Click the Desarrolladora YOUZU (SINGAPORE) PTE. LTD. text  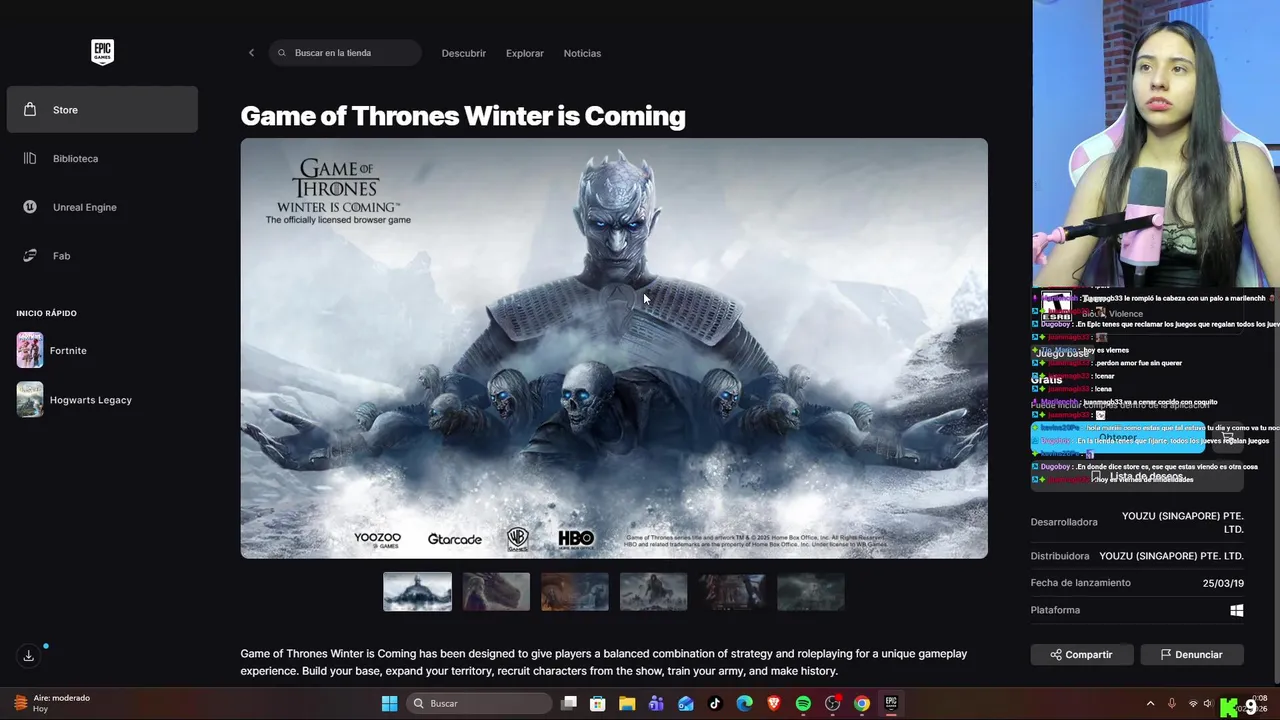pyautogui.click(x=1182, y=522)
